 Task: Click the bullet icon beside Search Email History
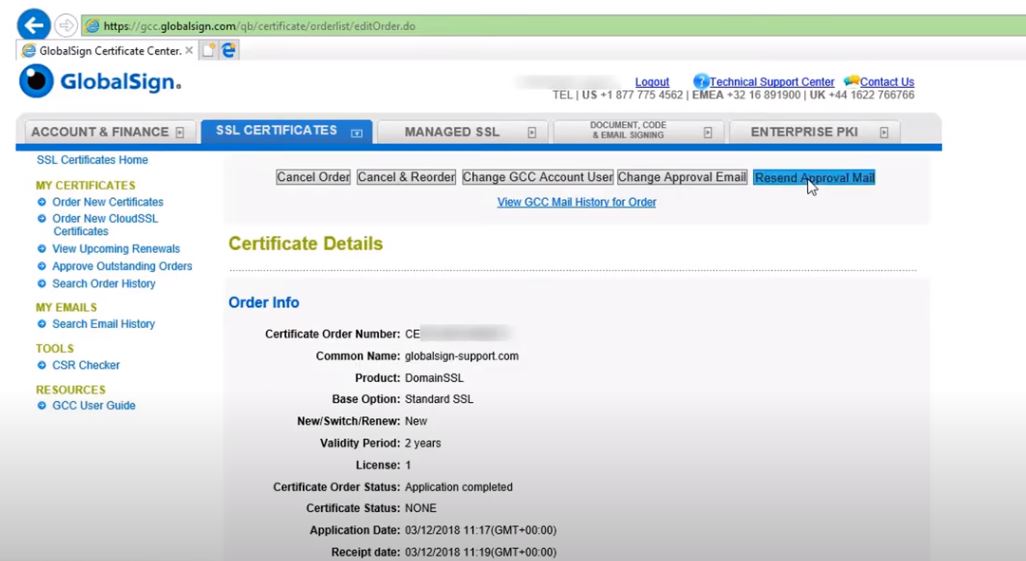(x=42, y=324)
